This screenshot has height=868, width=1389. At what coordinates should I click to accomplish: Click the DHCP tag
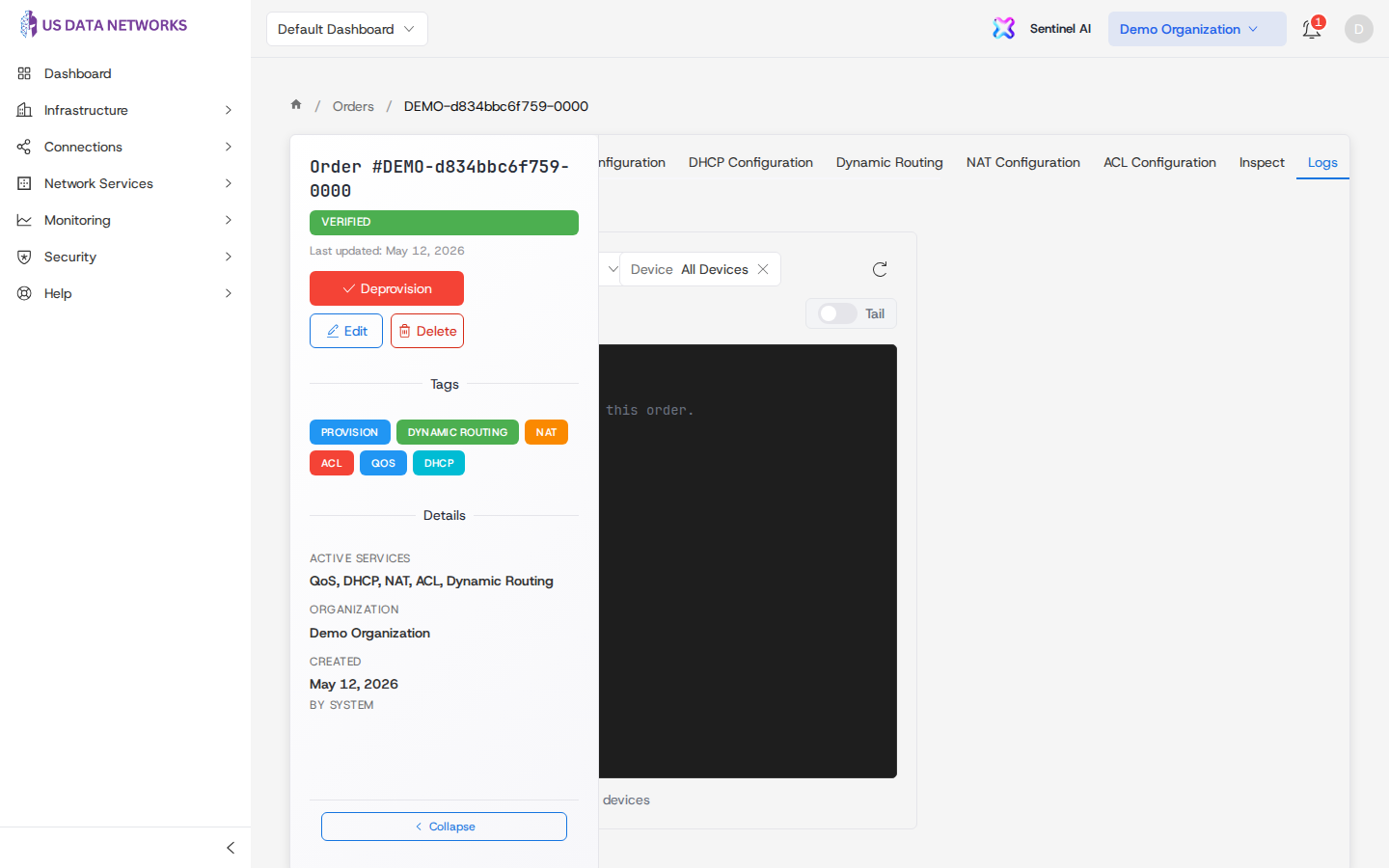[439, 463]
